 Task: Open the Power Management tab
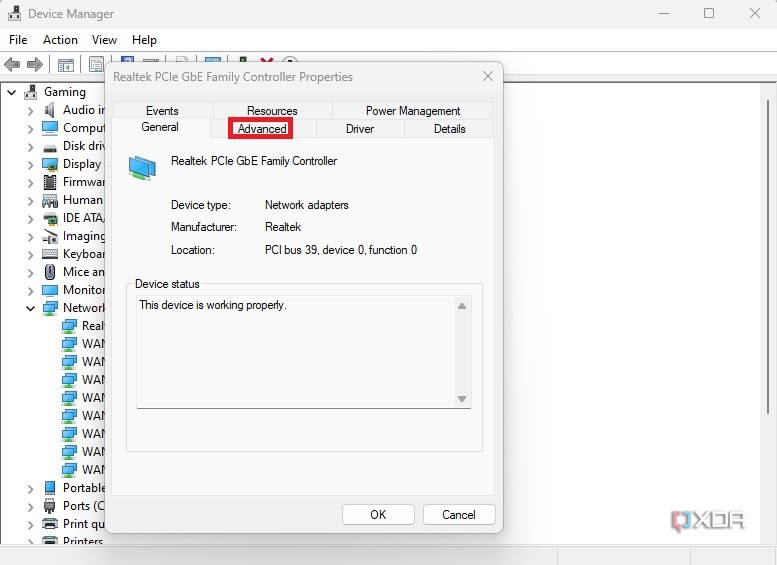tap(413, 111)
